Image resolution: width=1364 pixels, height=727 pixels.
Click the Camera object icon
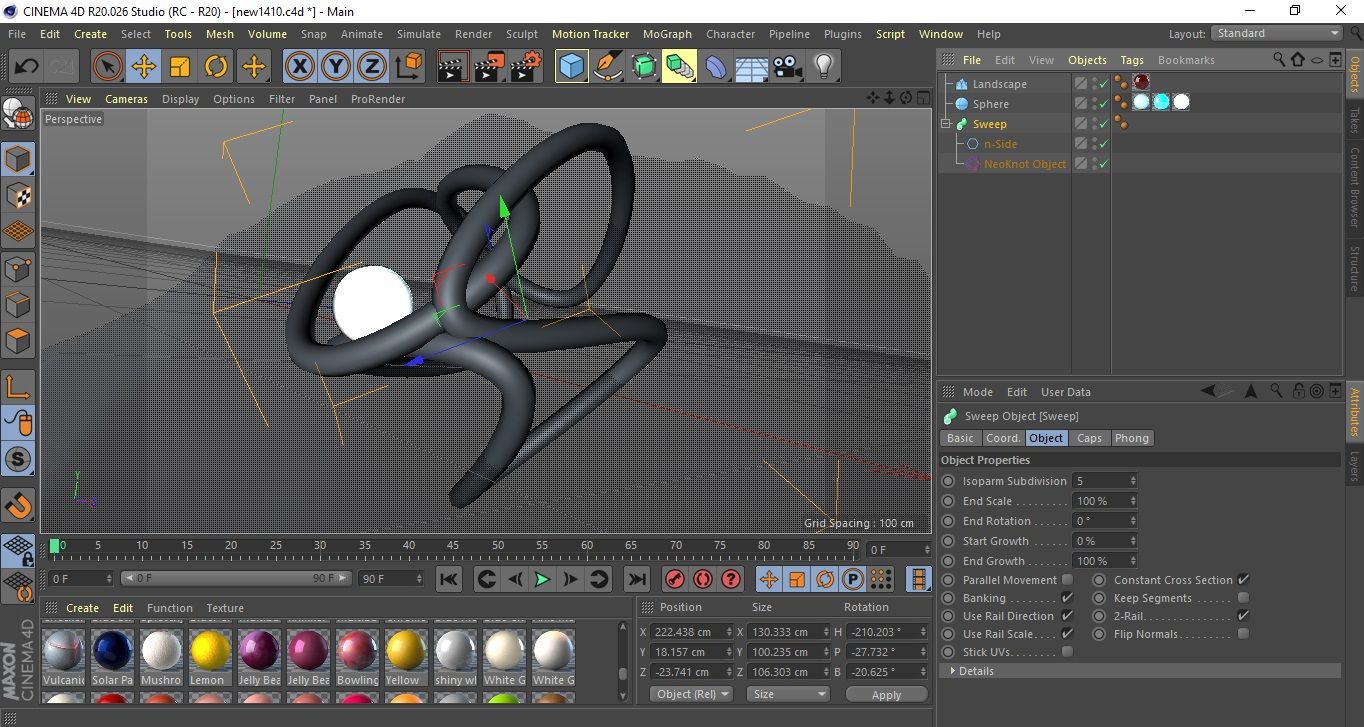click(x=787, y=67)
